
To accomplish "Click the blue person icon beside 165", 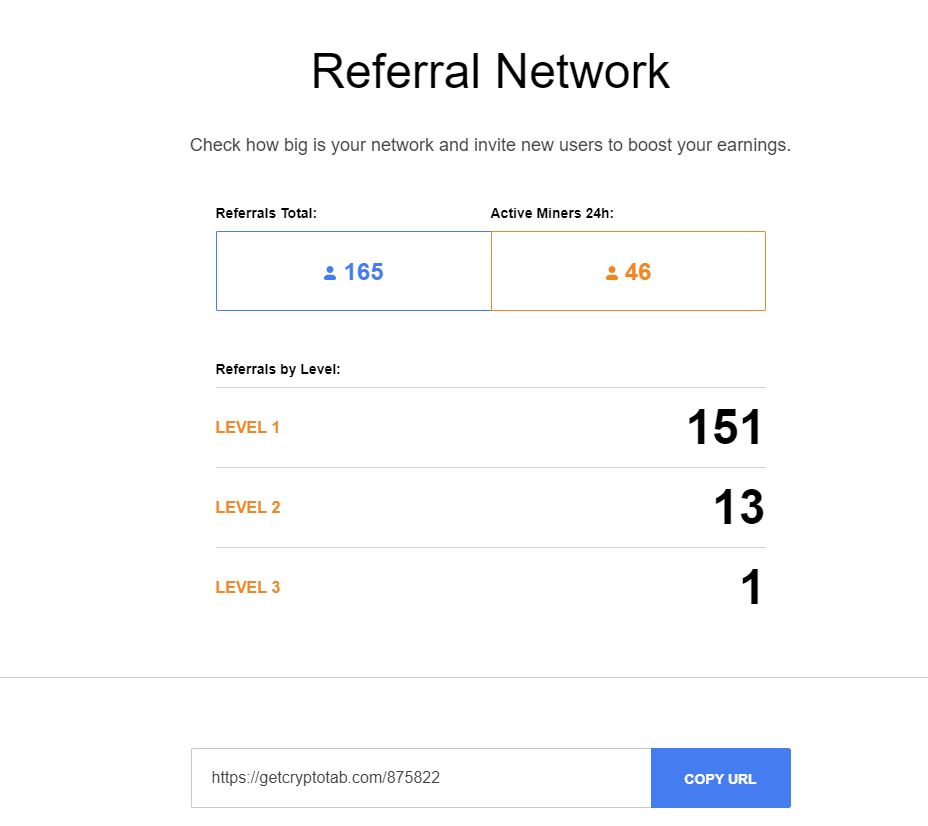I will point(330,273).
